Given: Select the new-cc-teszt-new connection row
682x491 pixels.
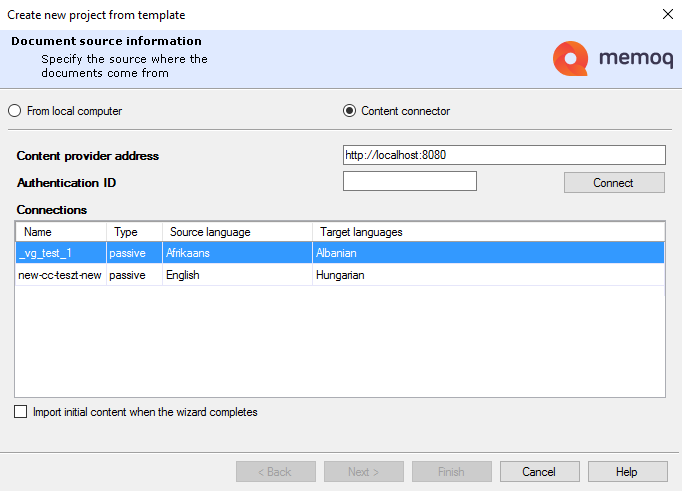Looking at the screenshot, I should pos(60,275).
